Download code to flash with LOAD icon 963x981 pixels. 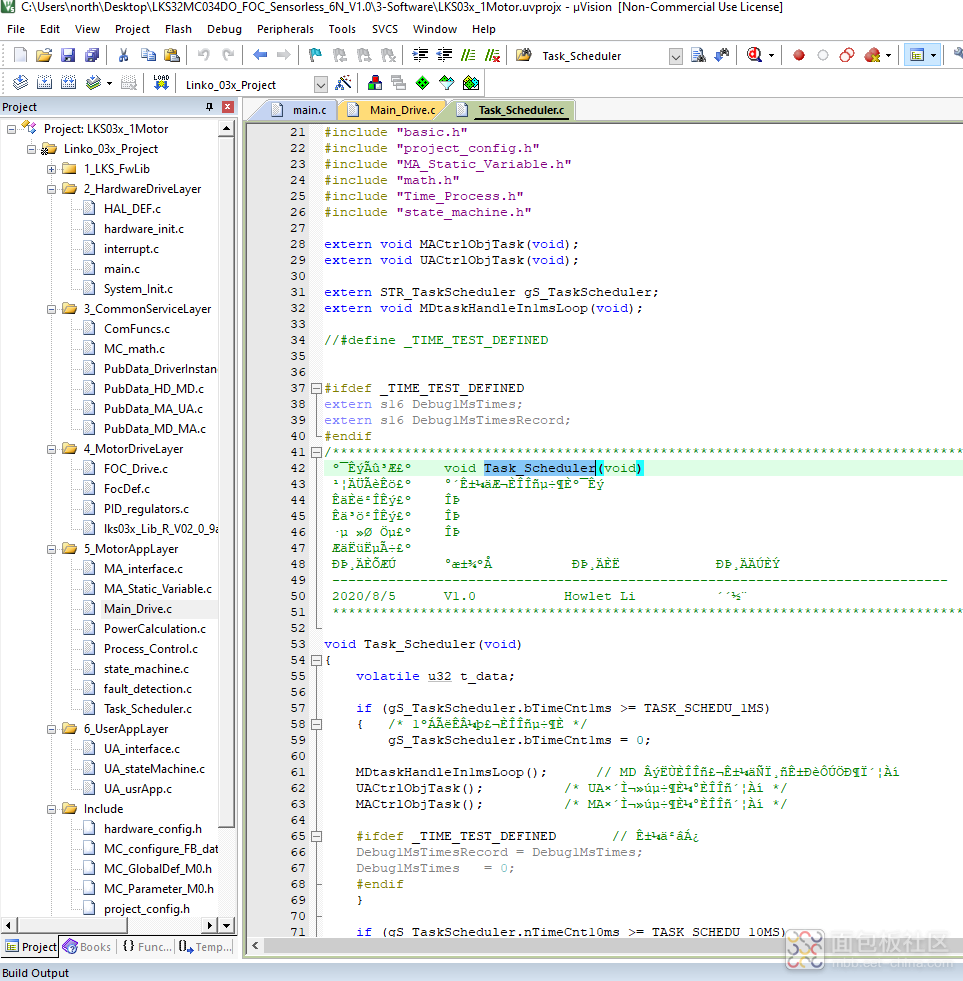(x=161, y=83)
